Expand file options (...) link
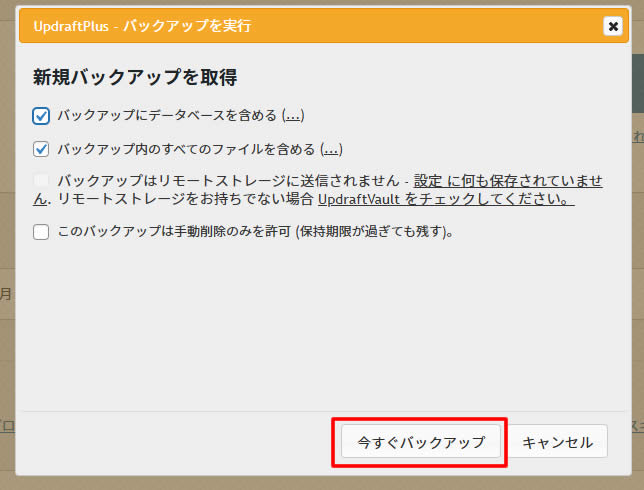Screen dimensions: 644x490 331,149
